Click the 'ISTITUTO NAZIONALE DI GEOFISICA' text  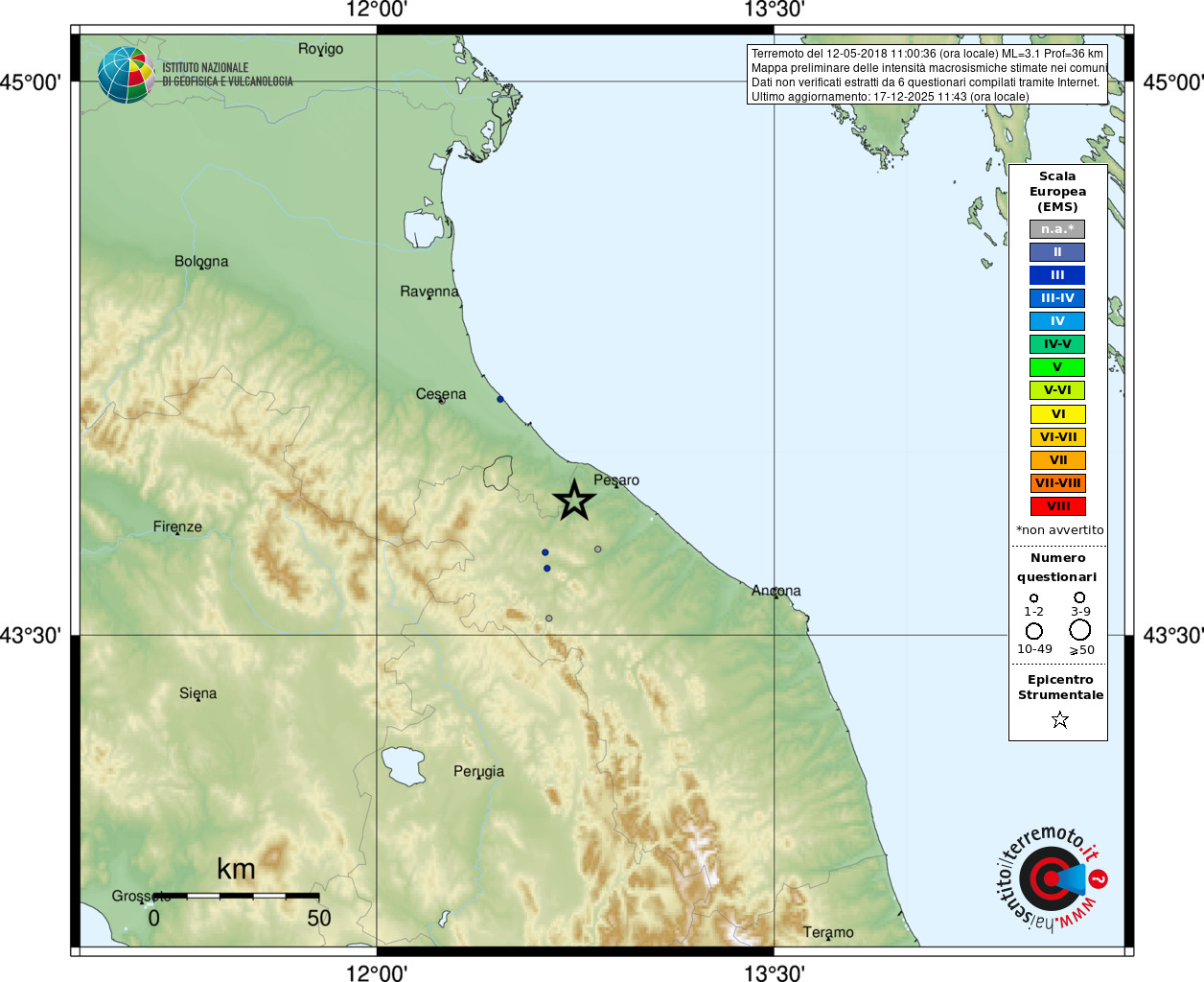[227, 75]
